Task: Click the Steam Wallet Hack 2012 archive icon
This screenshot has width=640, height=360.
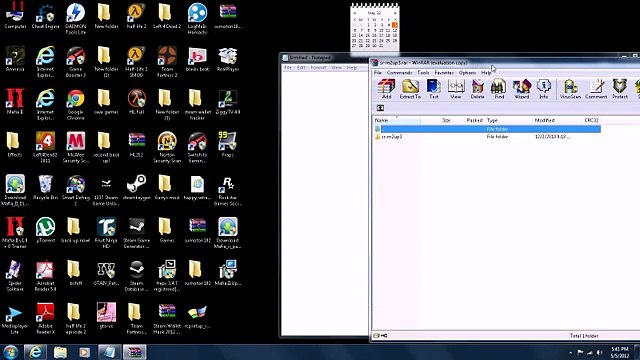Action: (x=167, y=318)
